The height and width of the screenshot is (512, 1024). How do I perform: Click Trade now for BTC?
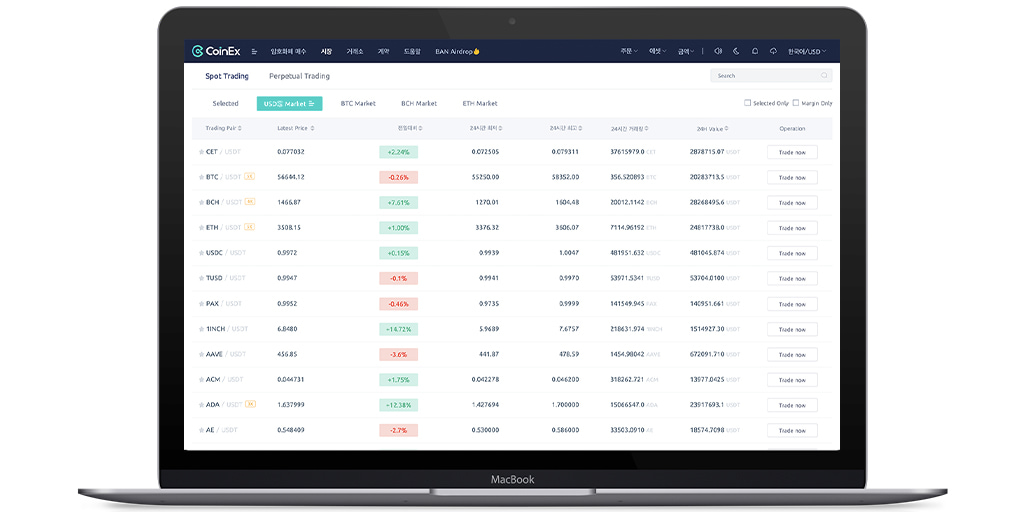(x=792, y=178)
